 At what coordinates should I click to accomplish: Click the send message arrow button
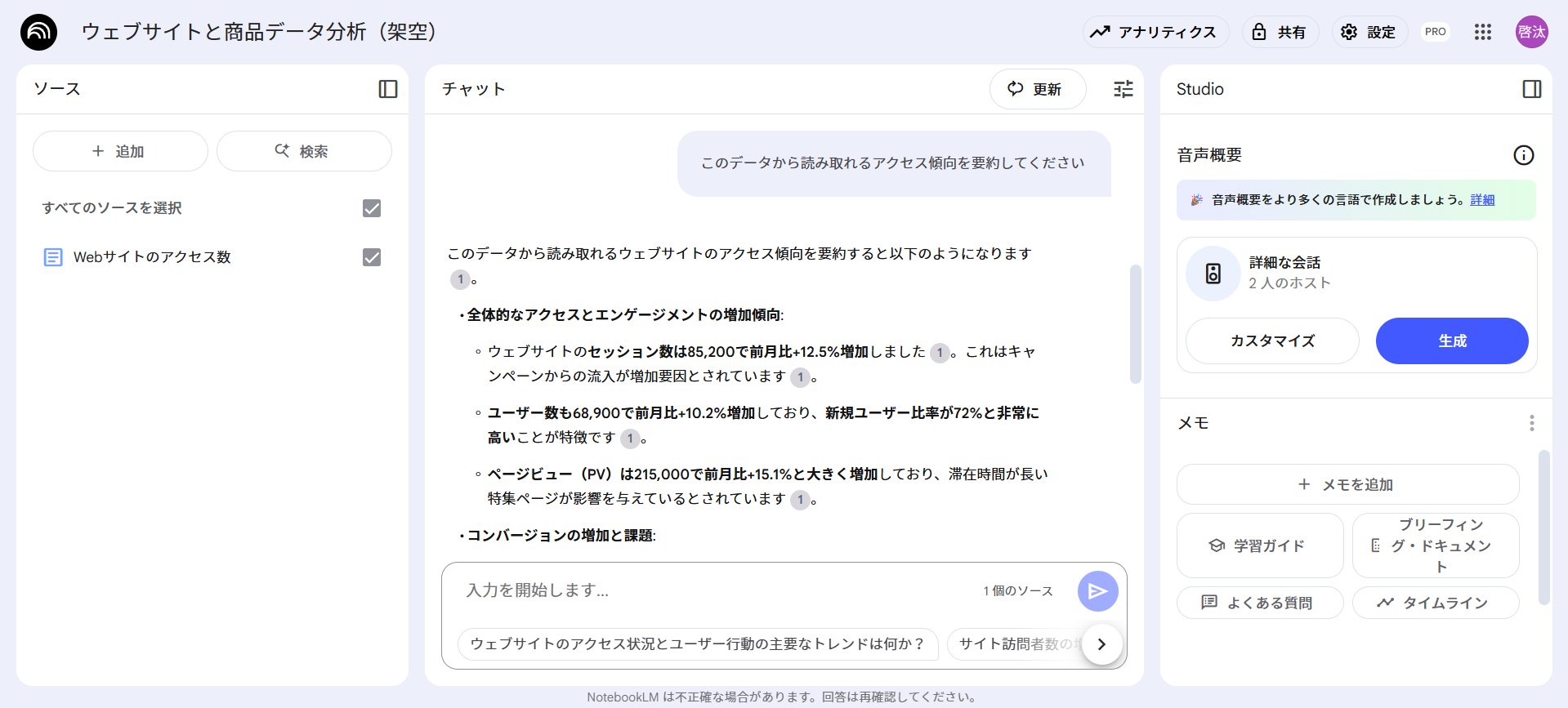click(x=1098, y=591)
